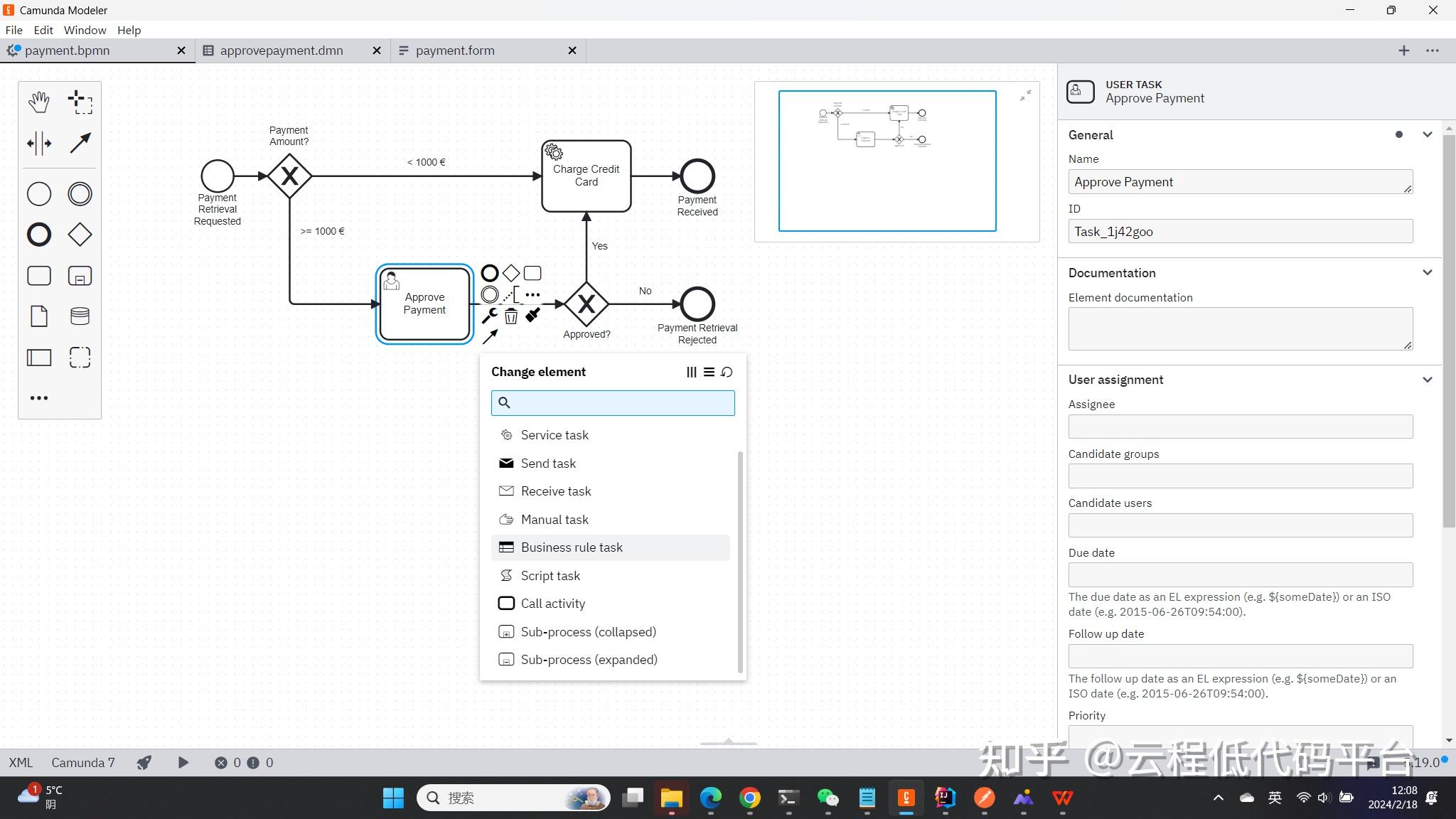The height and width of the screenshot is (819, 1456).
Task: Select the global connect arrow tool
Action: (x=80, y=144)
